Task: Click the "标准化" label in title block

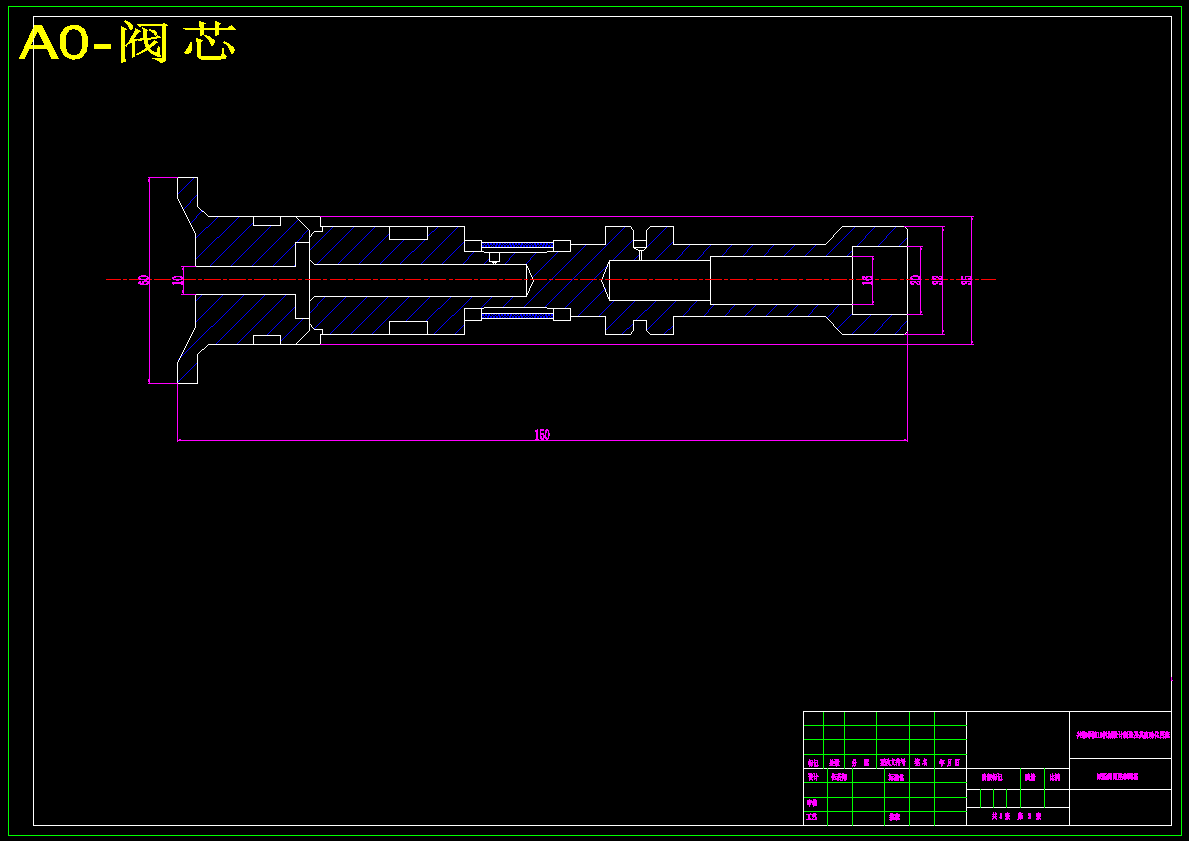Action: [x=895, y=777]
